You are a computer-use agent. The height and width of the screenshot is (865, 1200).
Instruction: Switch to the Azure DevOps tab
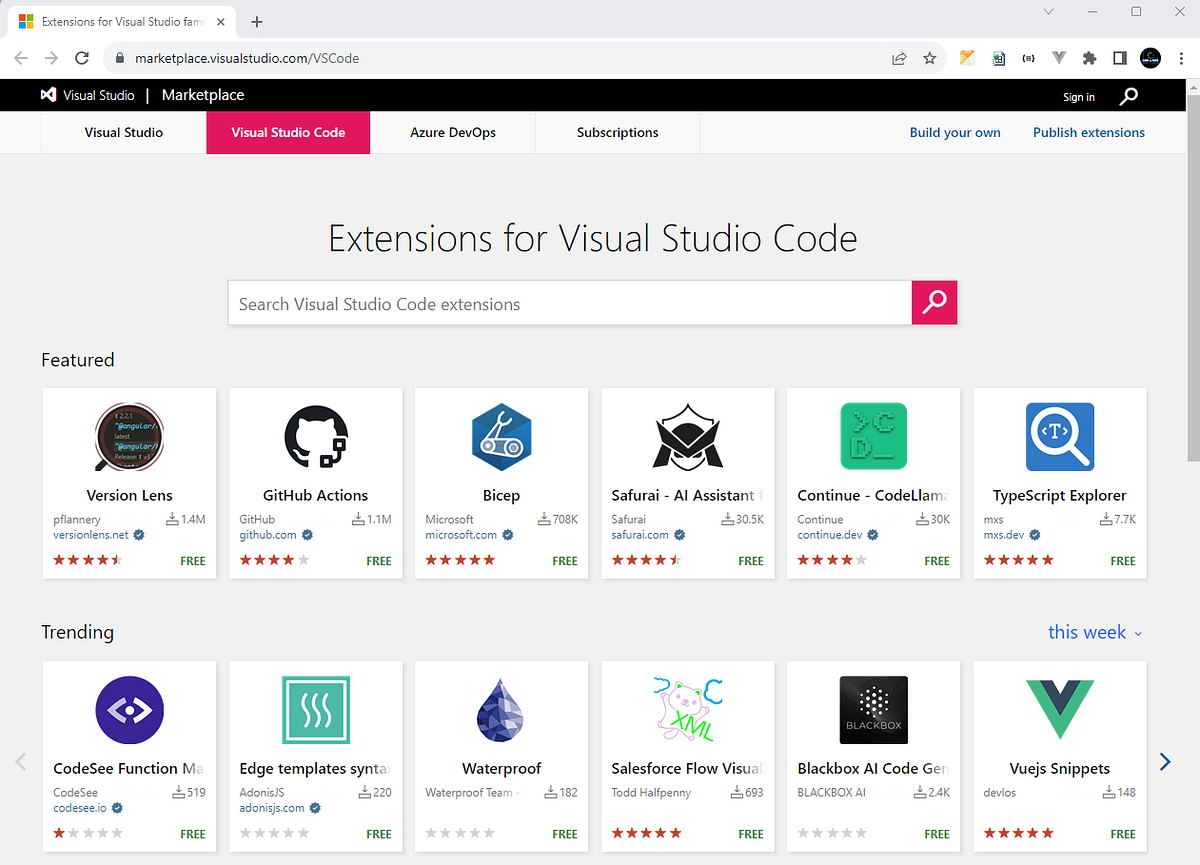pyautogui.click(x=453, y=132)
